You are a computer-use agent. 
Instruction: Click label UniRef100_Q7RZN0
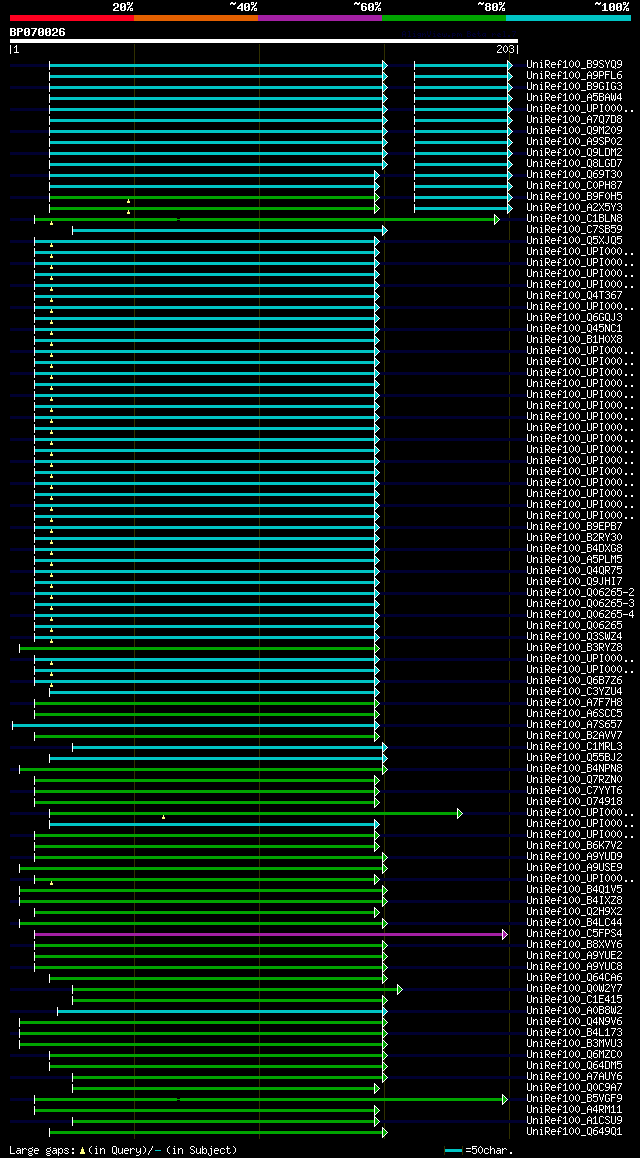[574, 780]
